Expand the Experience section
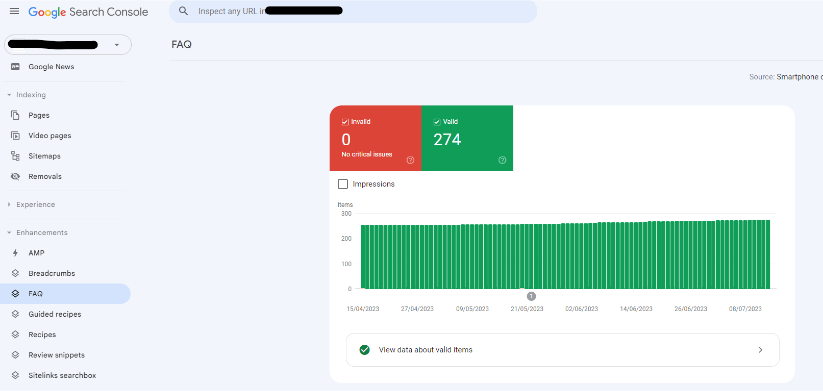 [x=9, y=205]
